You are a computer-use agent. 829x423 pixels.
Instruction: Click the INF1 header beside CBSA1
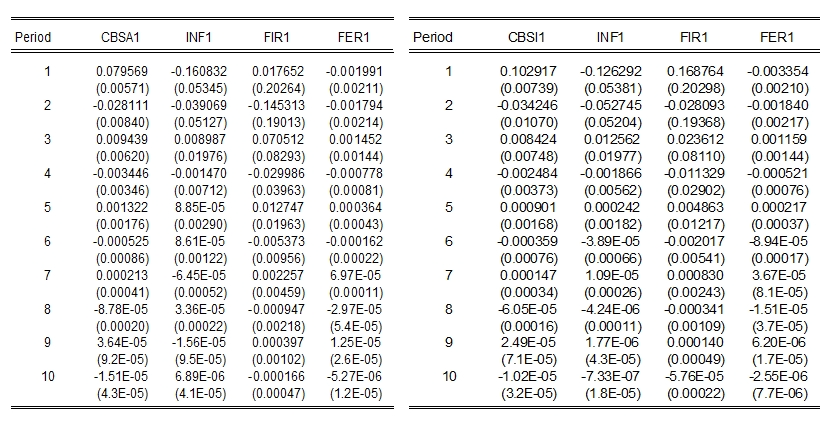click(x=201, y=38)
